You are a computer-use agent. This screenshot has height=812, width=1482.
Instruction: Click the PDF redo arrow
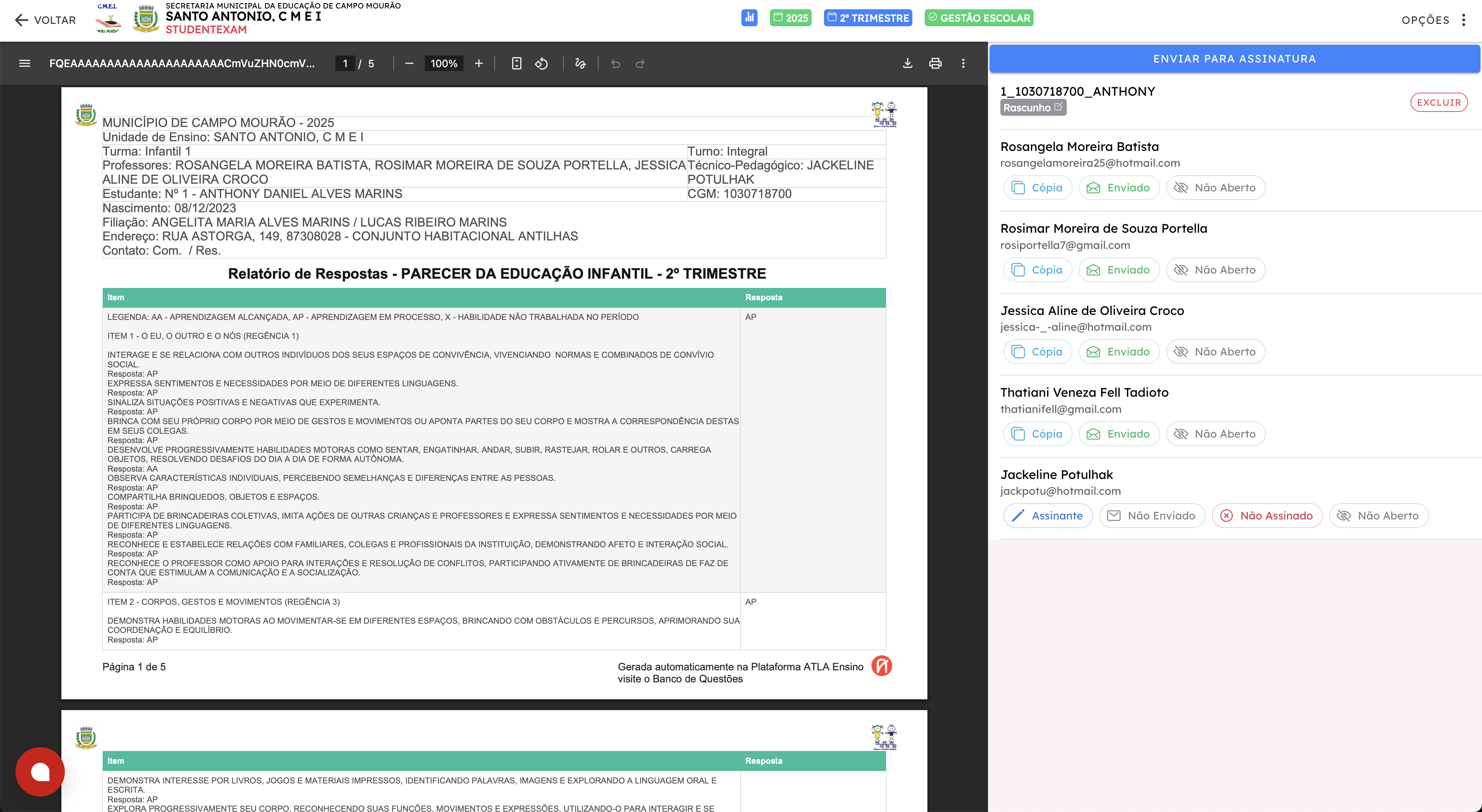(640, 63)
